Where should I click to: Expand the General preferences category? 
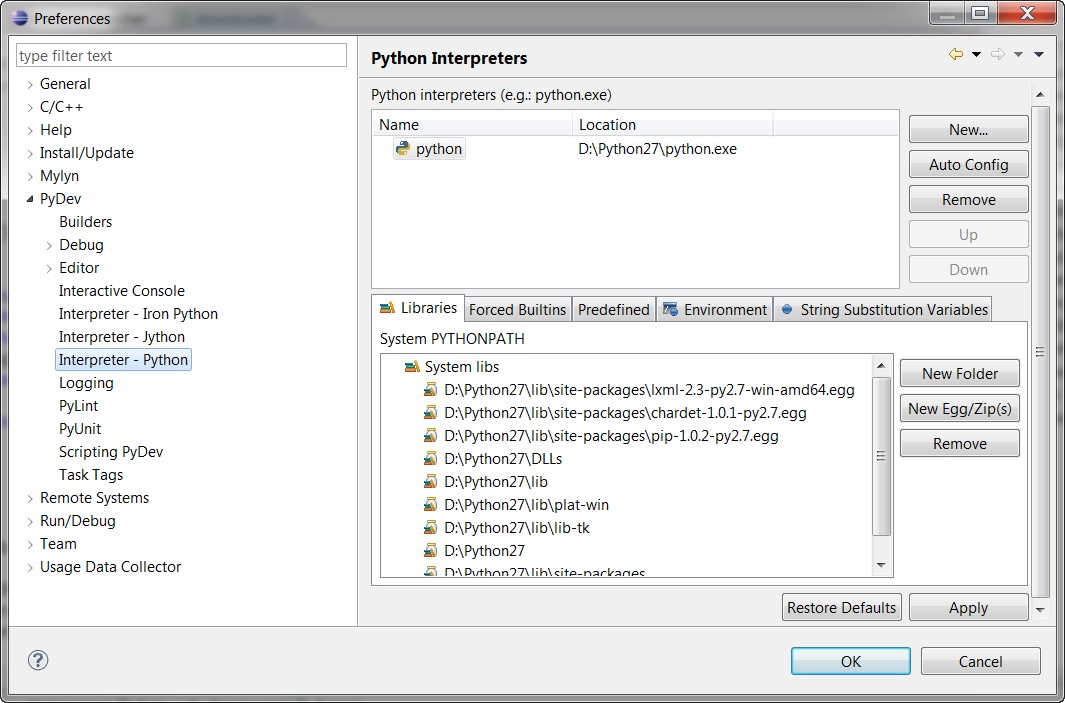[x=30, y=85]
